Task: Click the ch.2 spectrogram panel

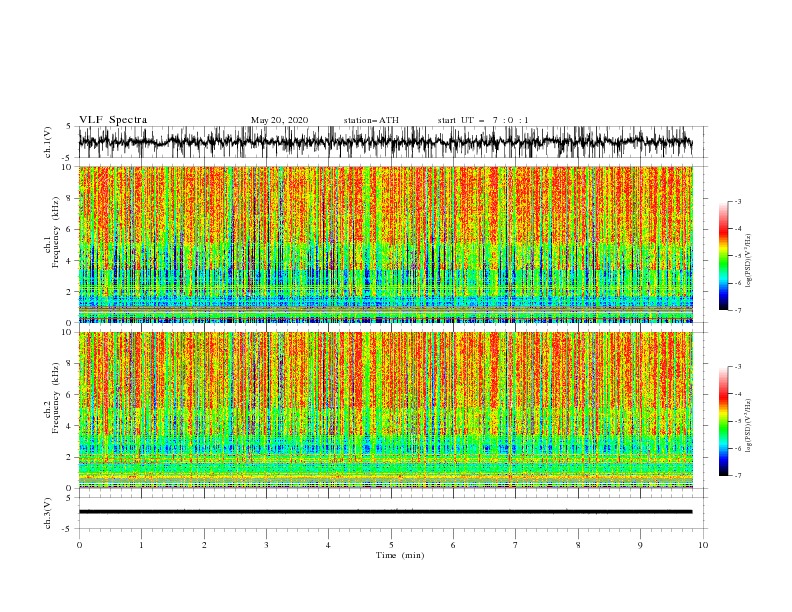Action: [x=386, y=410]
